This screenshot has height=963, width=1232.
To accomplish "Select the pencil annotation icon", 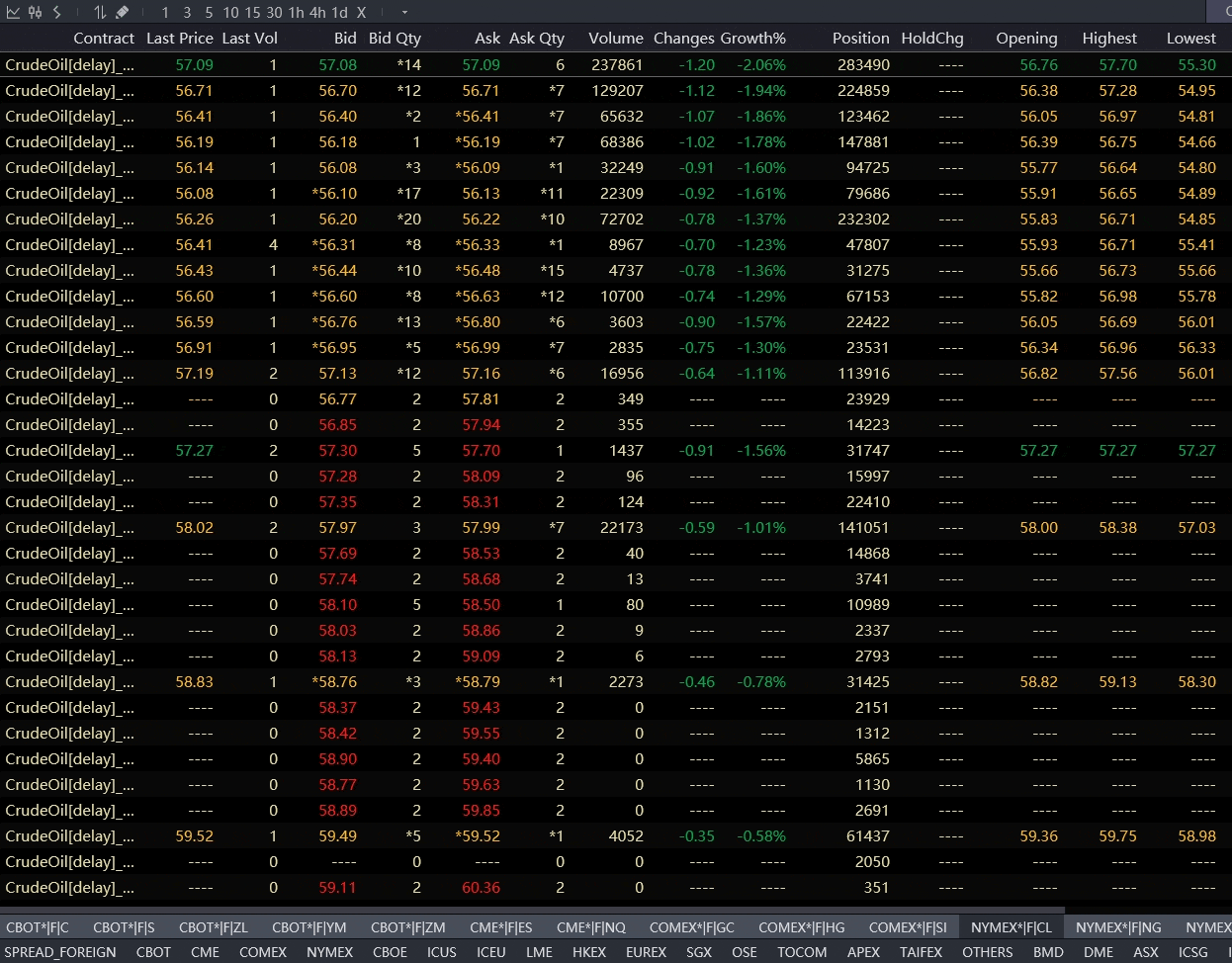I will (123, 14).
